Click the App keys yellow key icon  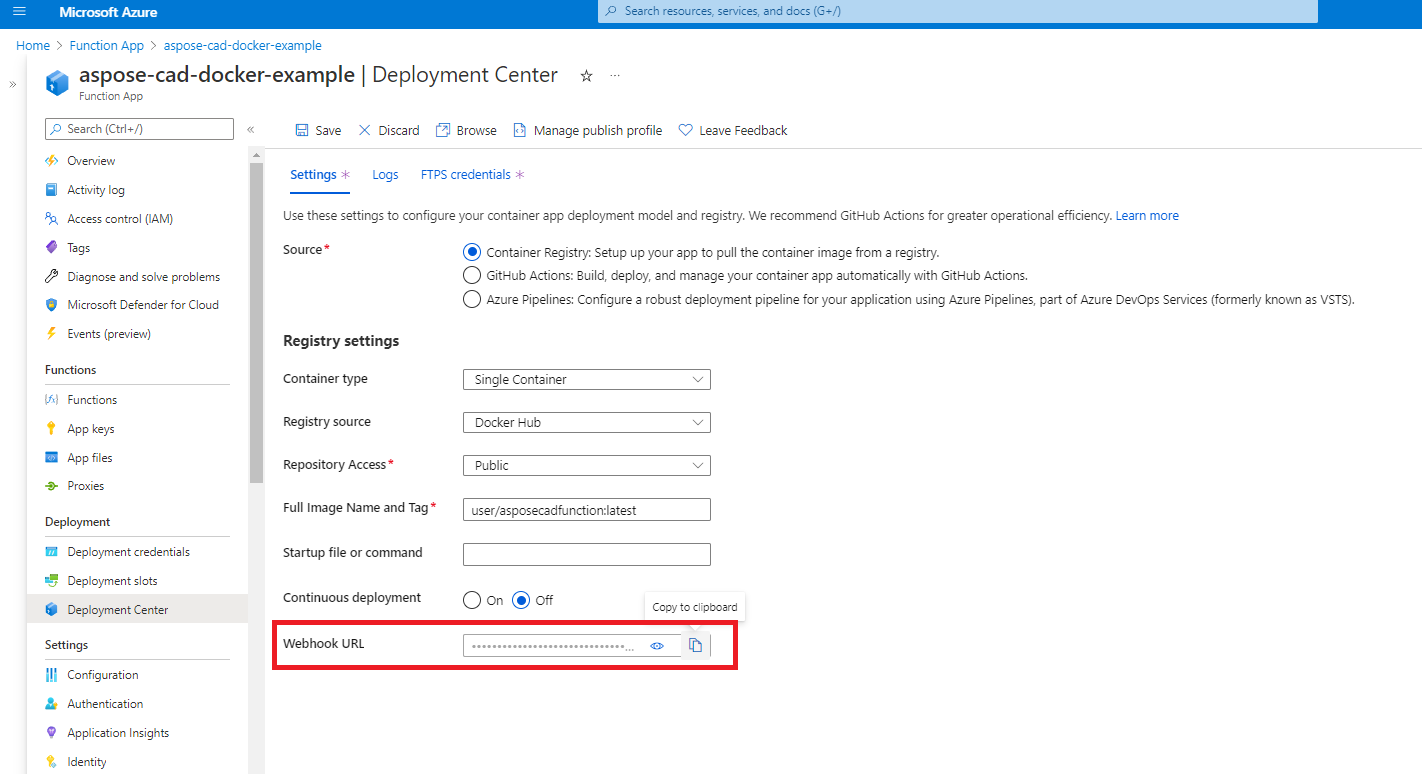coord(52,429)
